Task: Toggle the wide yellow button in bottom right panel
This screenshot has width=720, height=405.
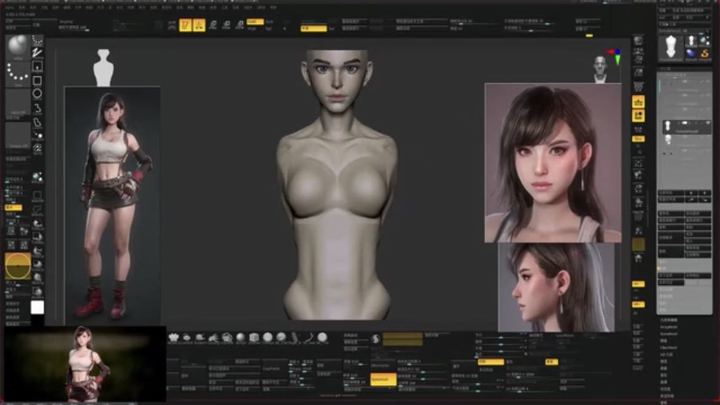Action: pyautogui.click(x=490, y=362)
